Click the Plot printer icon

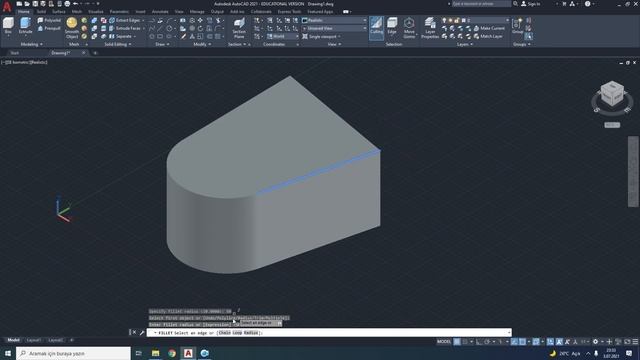(67, 4)
